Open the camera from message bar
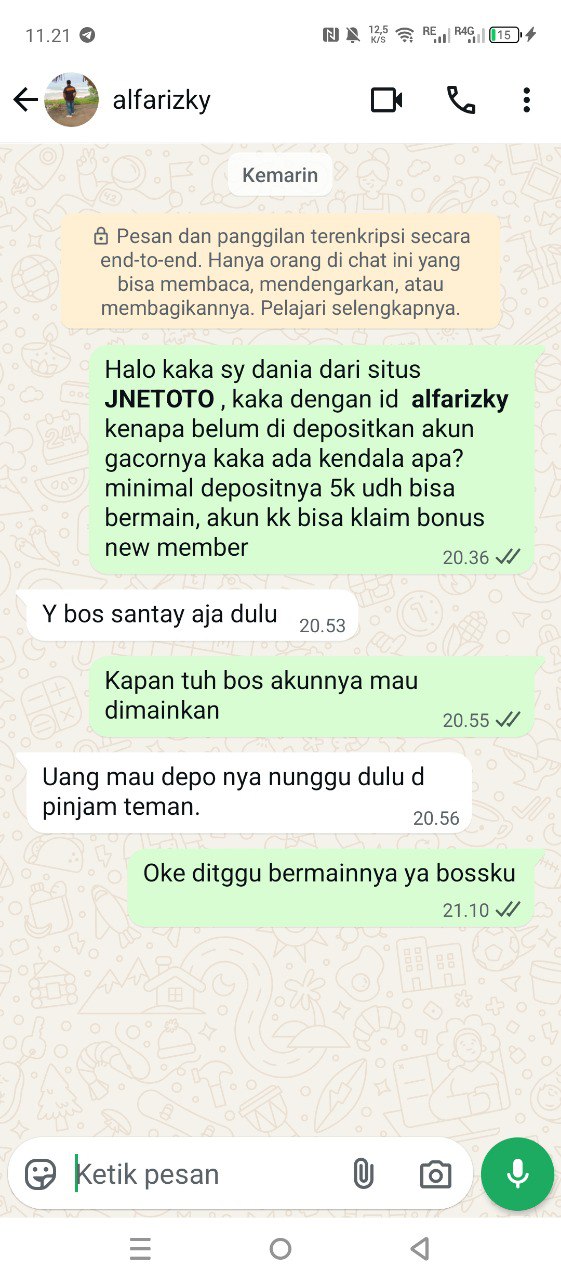561x1280 pixels. tap(435, 1175)
